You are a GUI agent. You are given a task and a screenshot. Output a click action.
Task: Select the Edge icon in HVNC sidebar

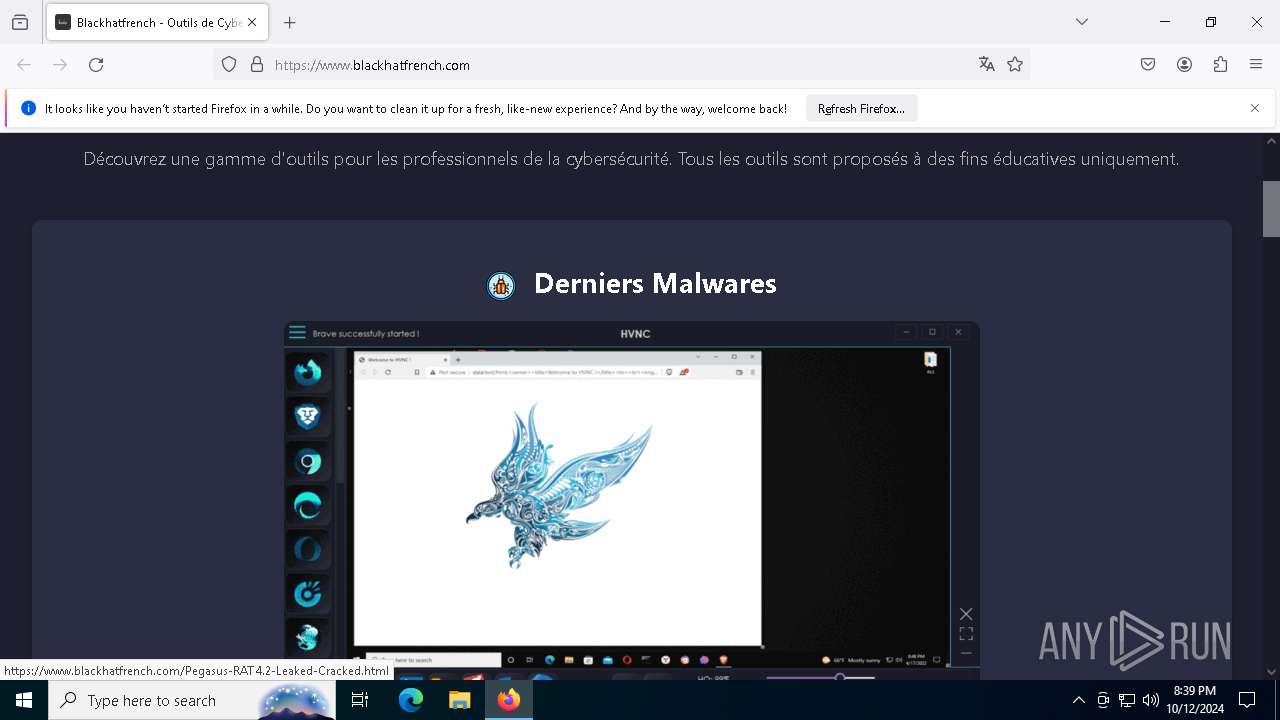click(x=308, y=505)
